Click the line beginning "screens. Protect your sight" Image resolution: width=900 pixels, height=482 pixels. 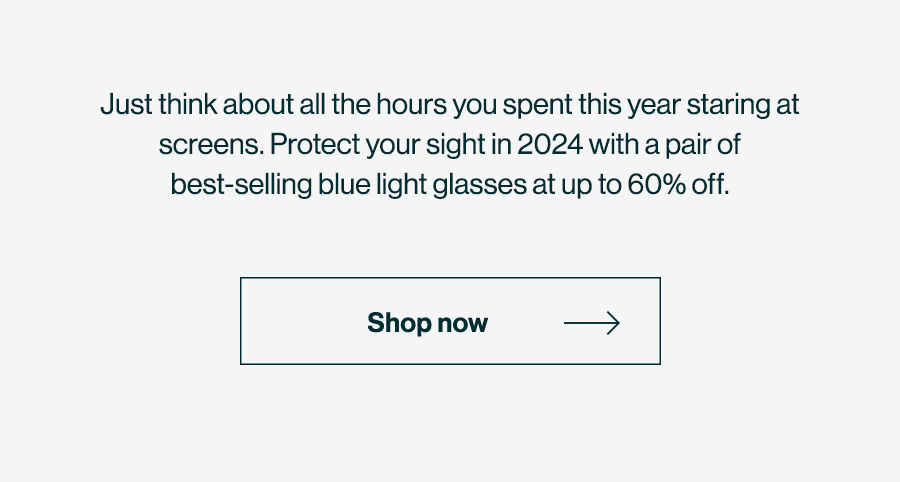coord(450,145)
